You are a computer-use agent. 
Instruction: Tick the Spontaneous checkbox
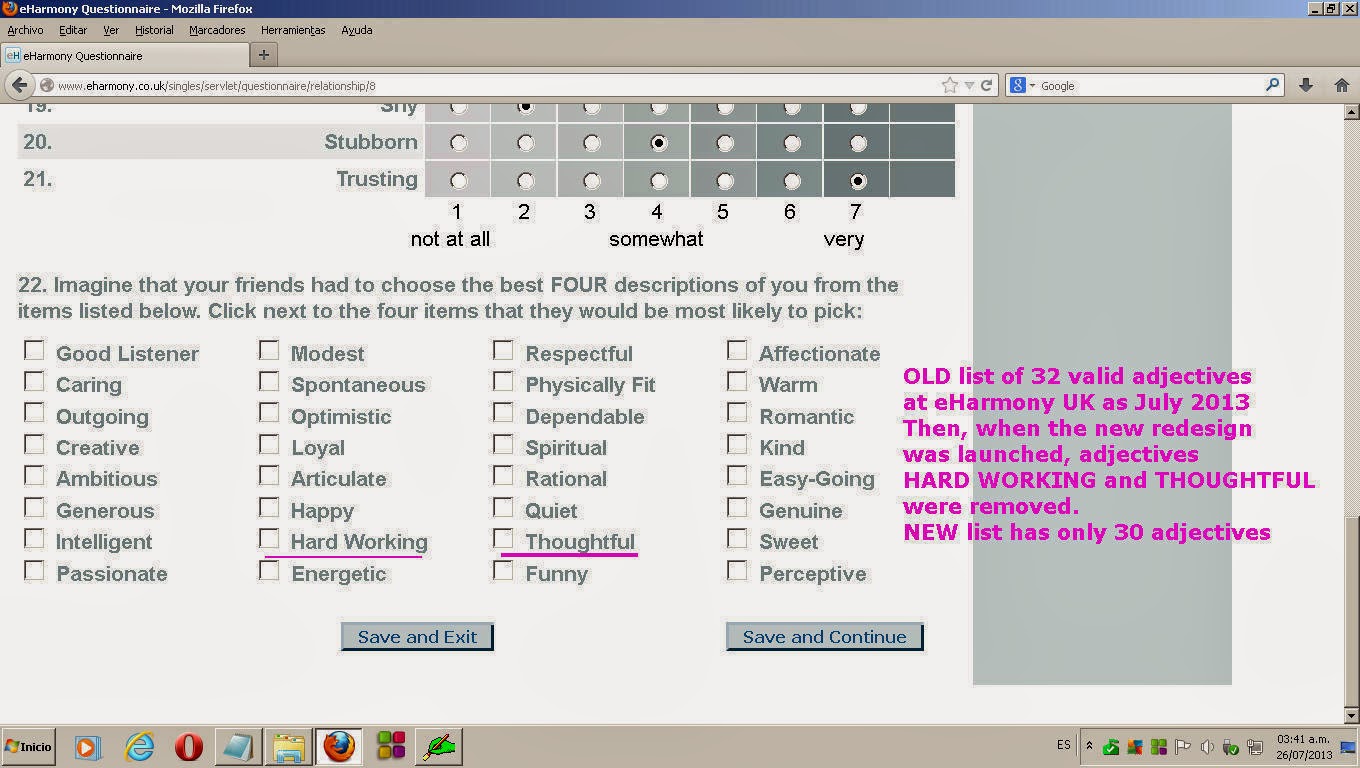coord(269,381)
